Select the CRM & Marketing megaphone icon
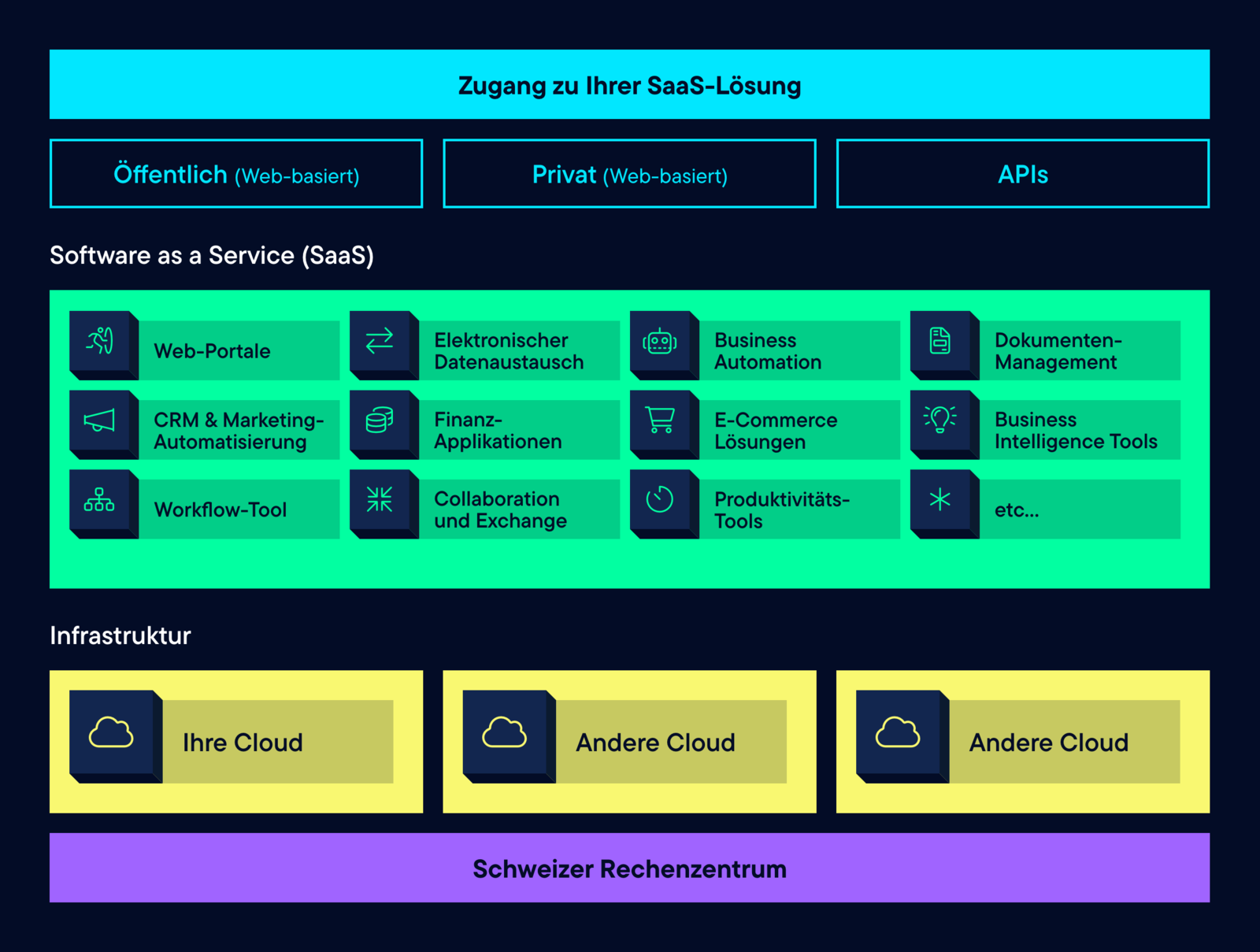 100,421
